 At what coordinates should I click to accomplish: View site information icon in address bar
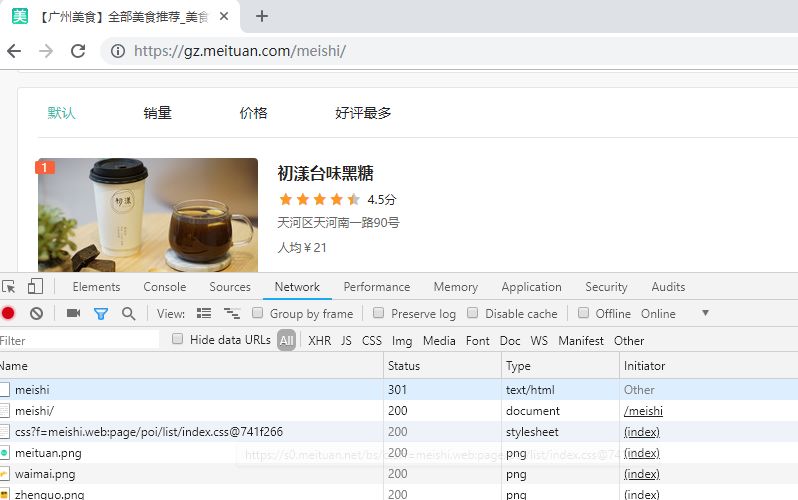[118, 51]
